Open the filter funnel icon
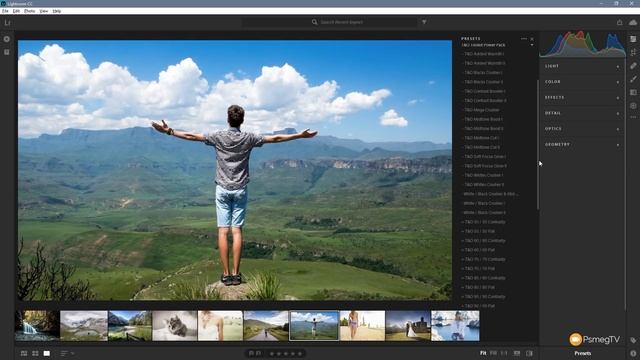 [x=424, y=22]
